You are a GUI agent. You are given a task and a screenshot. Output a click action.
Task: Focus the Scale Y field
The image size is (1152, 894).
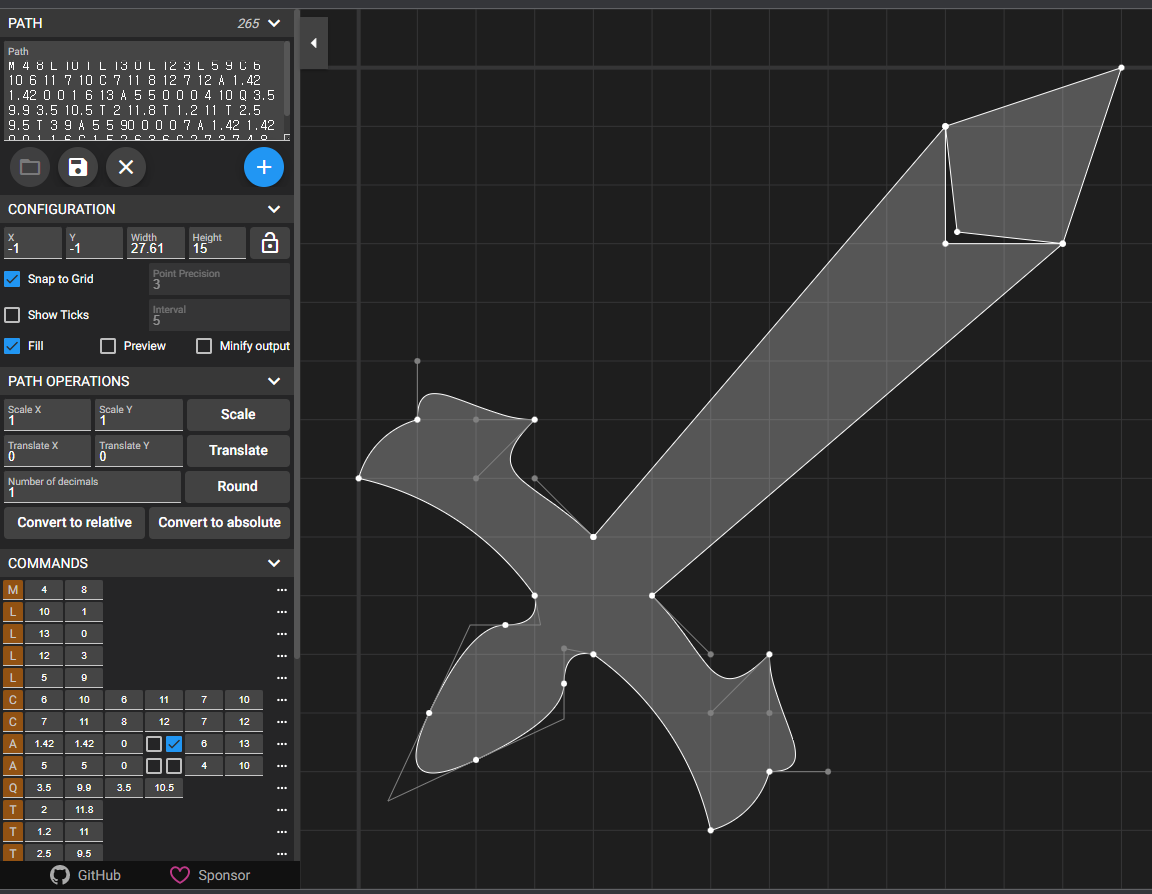tap(139, 415)
